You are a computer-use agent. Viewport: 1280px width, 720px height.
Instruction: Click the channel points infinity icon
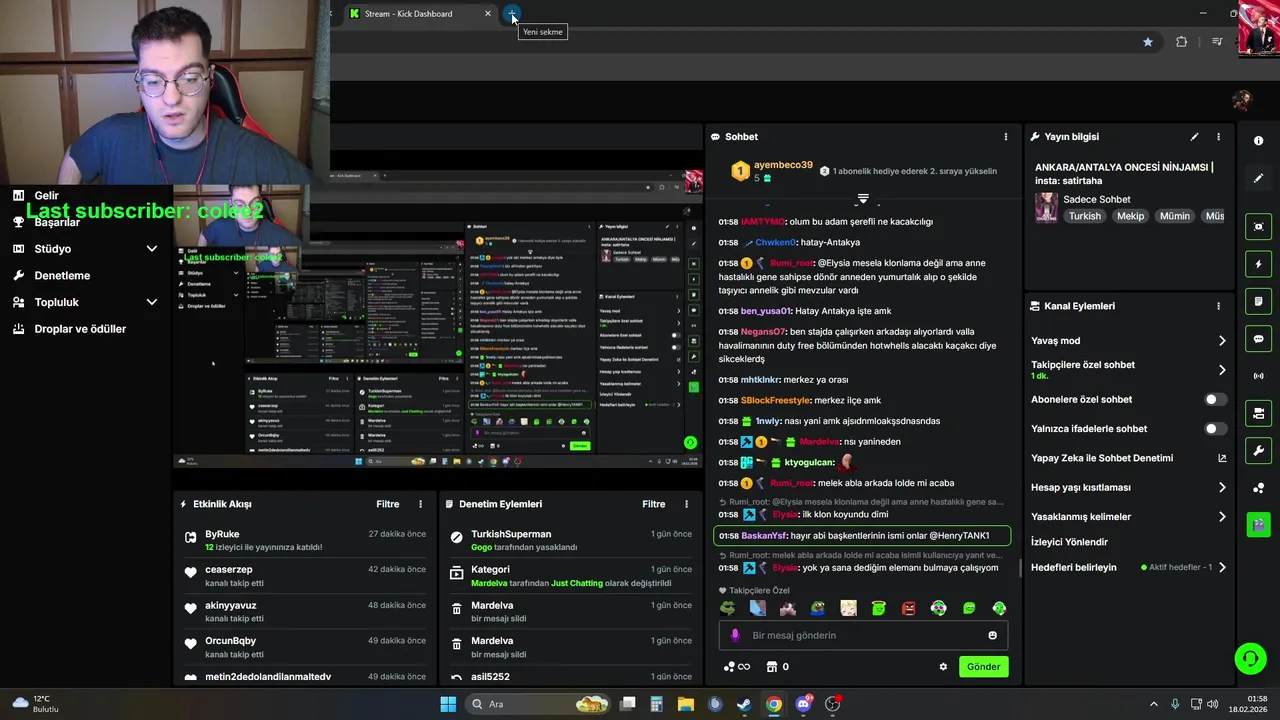click(x=736, y=667)
